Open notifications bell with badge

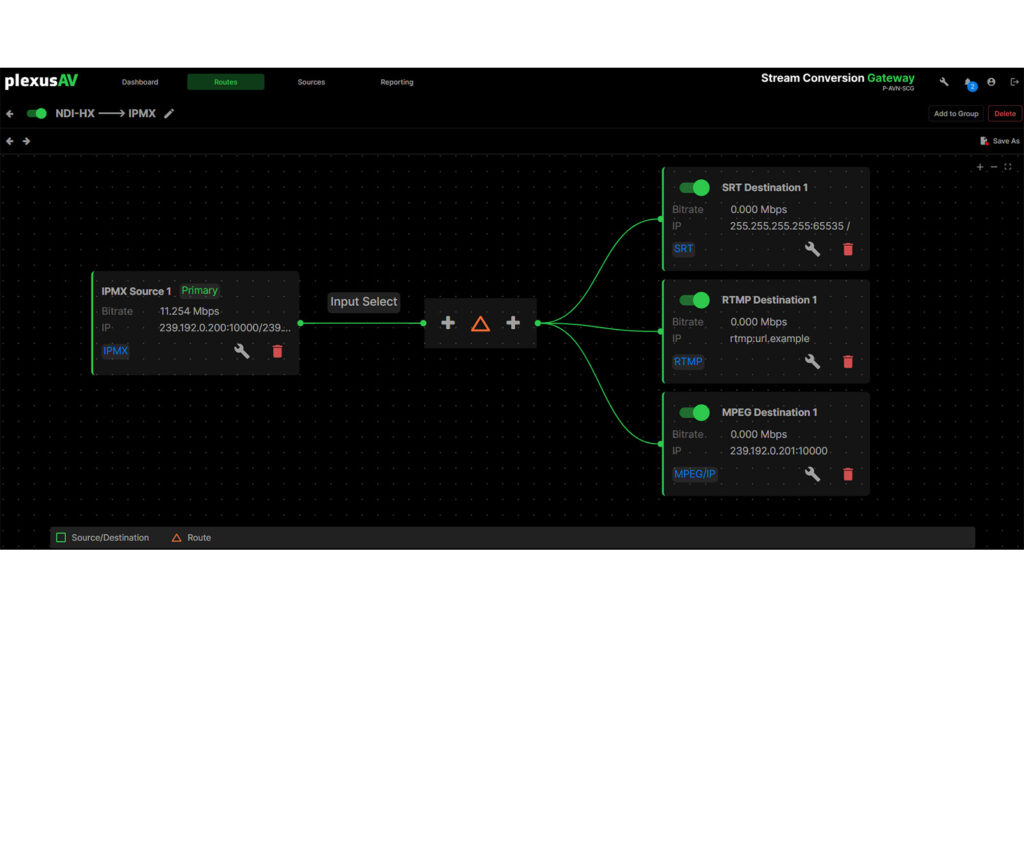(968, 83)
